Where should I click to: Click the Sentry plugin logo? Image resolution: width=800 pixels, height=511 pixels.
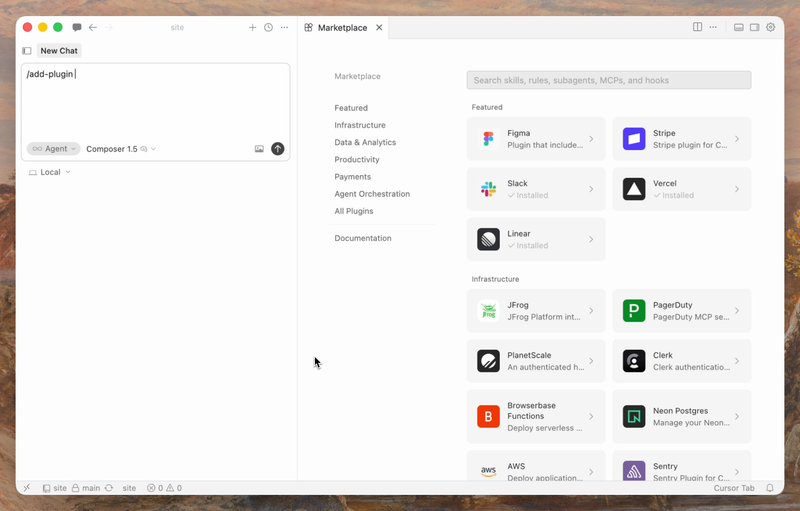[634, 471]
